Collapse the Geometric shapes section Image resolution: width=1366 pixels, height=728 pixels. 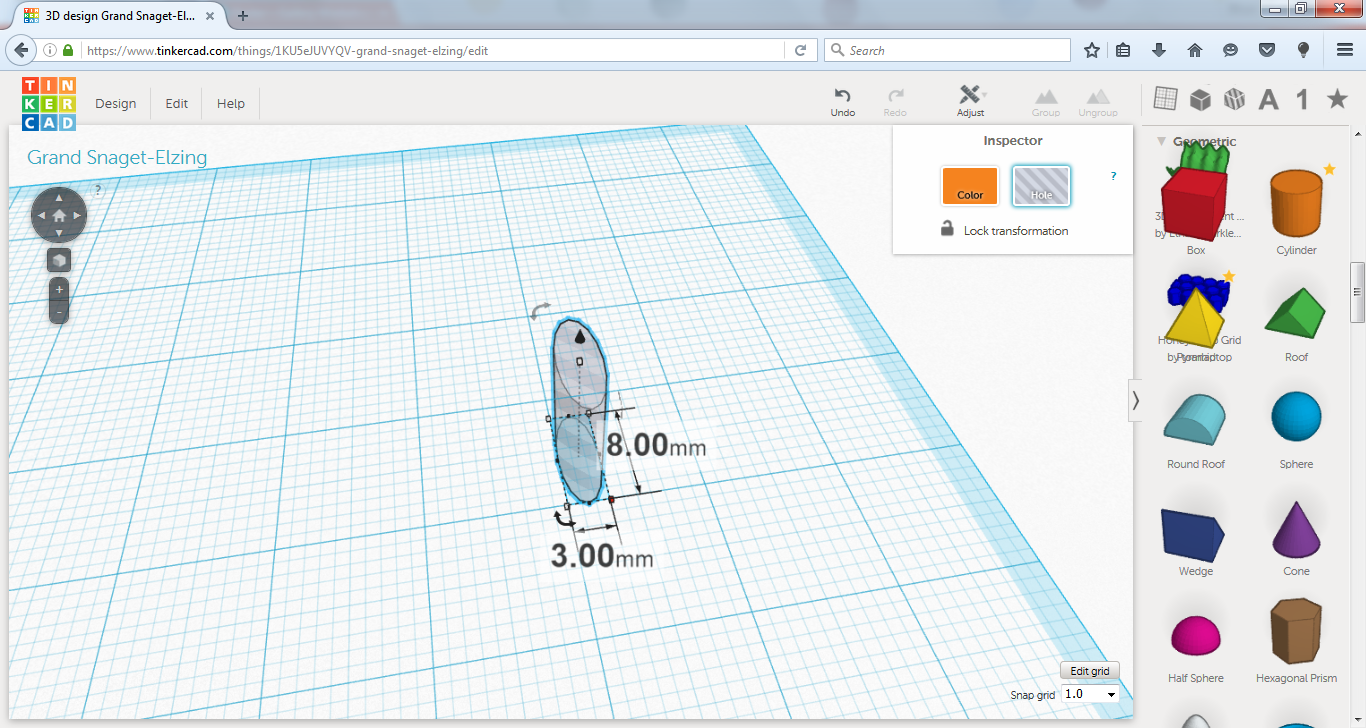(x=1162, y=141)
